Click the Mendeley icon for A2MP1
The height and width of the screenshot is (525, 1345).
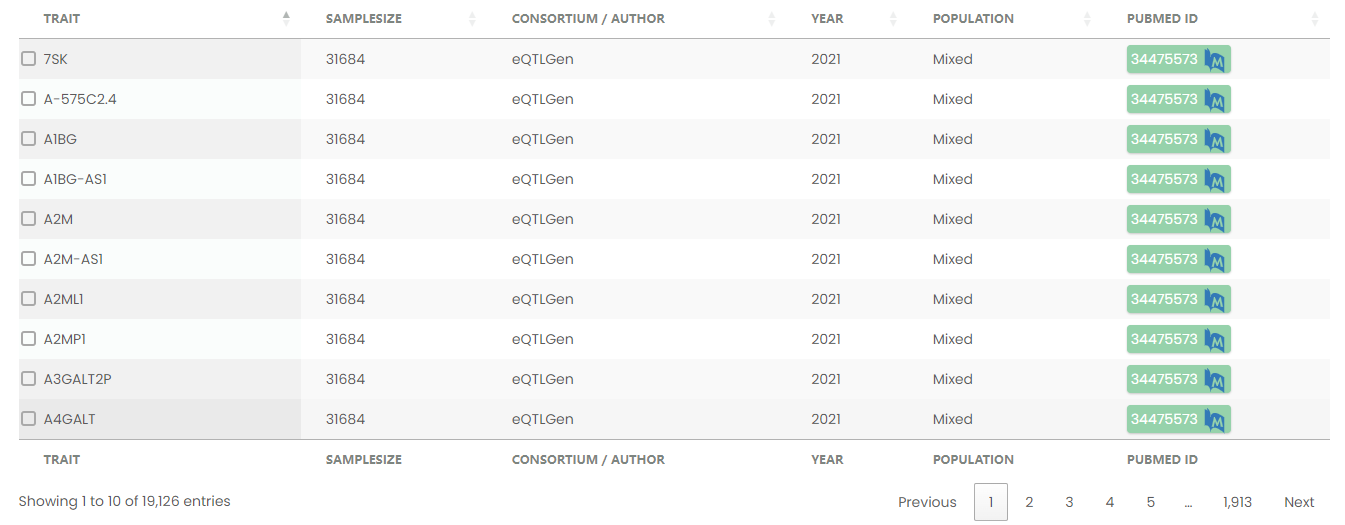[x=1215, y=340]
